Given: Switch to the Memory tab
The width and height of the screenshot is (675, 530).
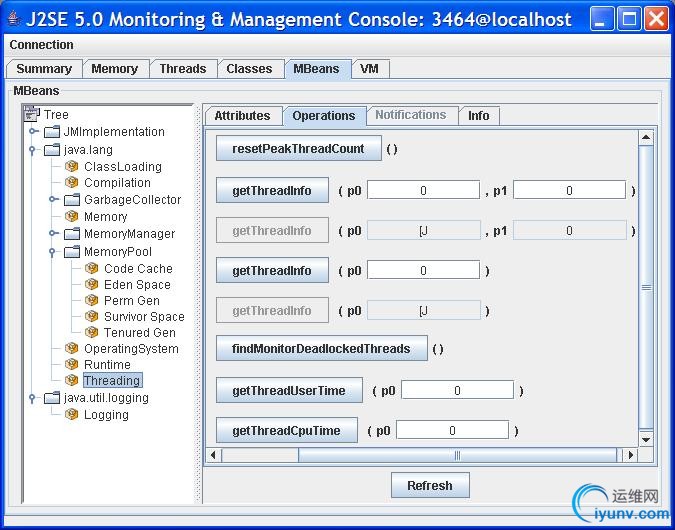Looking at the screenshot, I should [115, 69].
